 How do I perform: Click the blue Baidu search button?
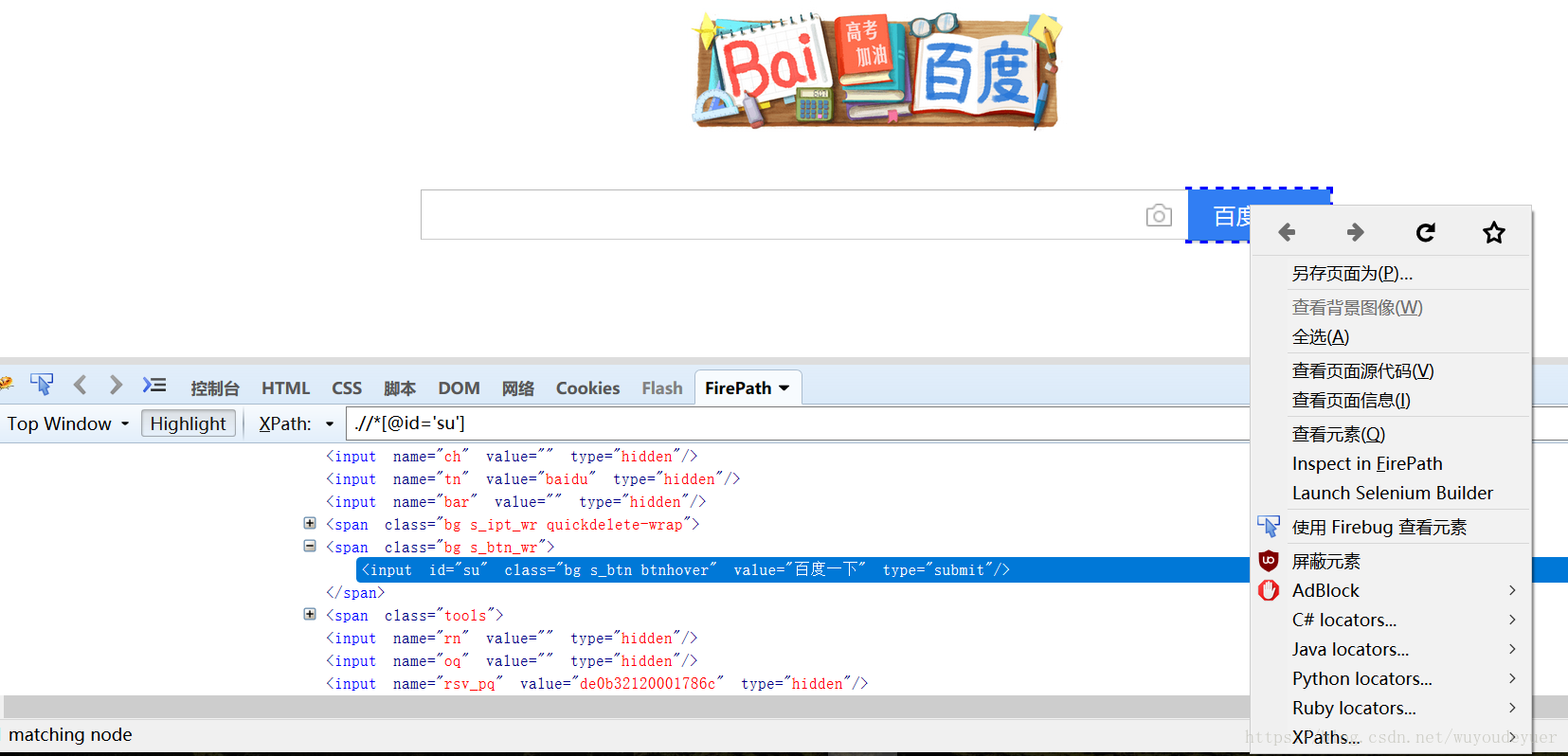[x=1219, y=216]
